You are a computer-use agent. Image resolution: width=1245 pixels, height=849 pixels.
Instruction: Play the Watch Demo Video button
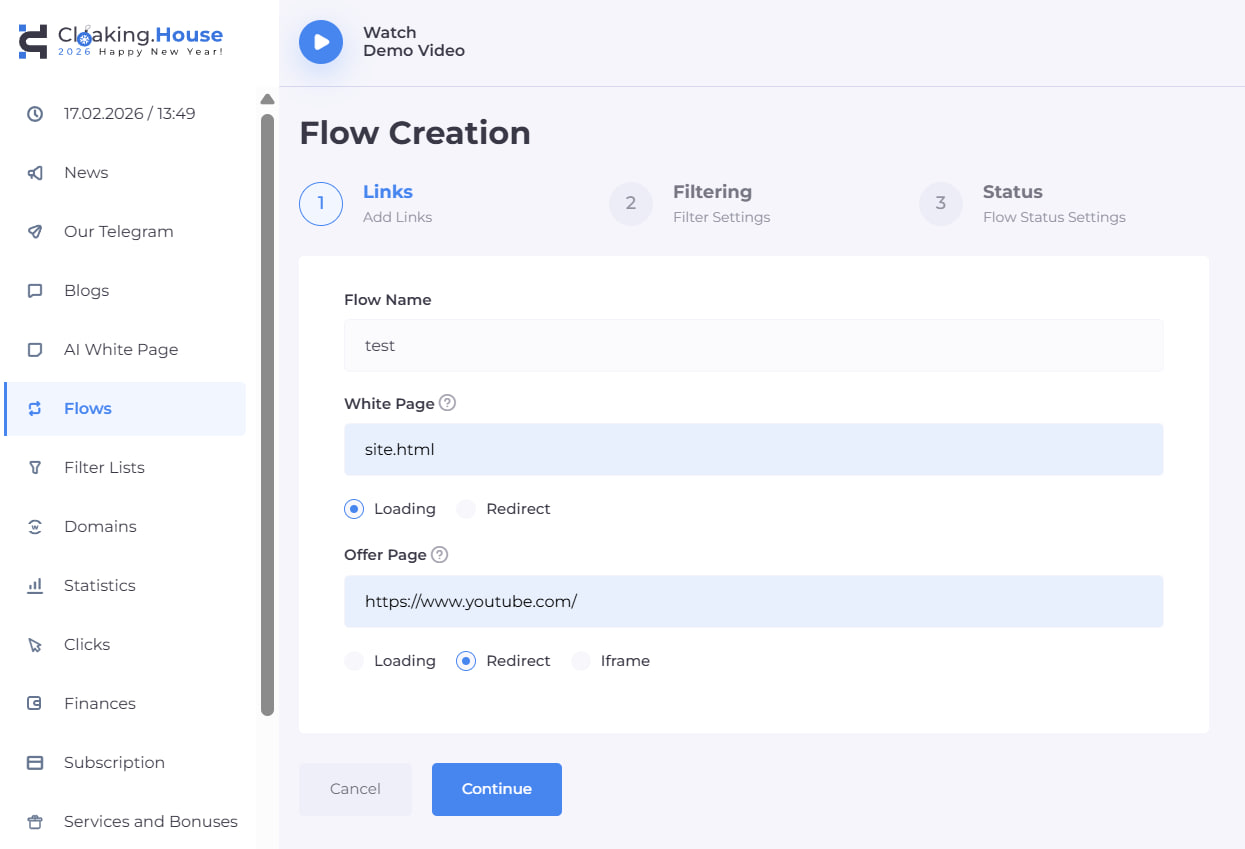[321, 42]
